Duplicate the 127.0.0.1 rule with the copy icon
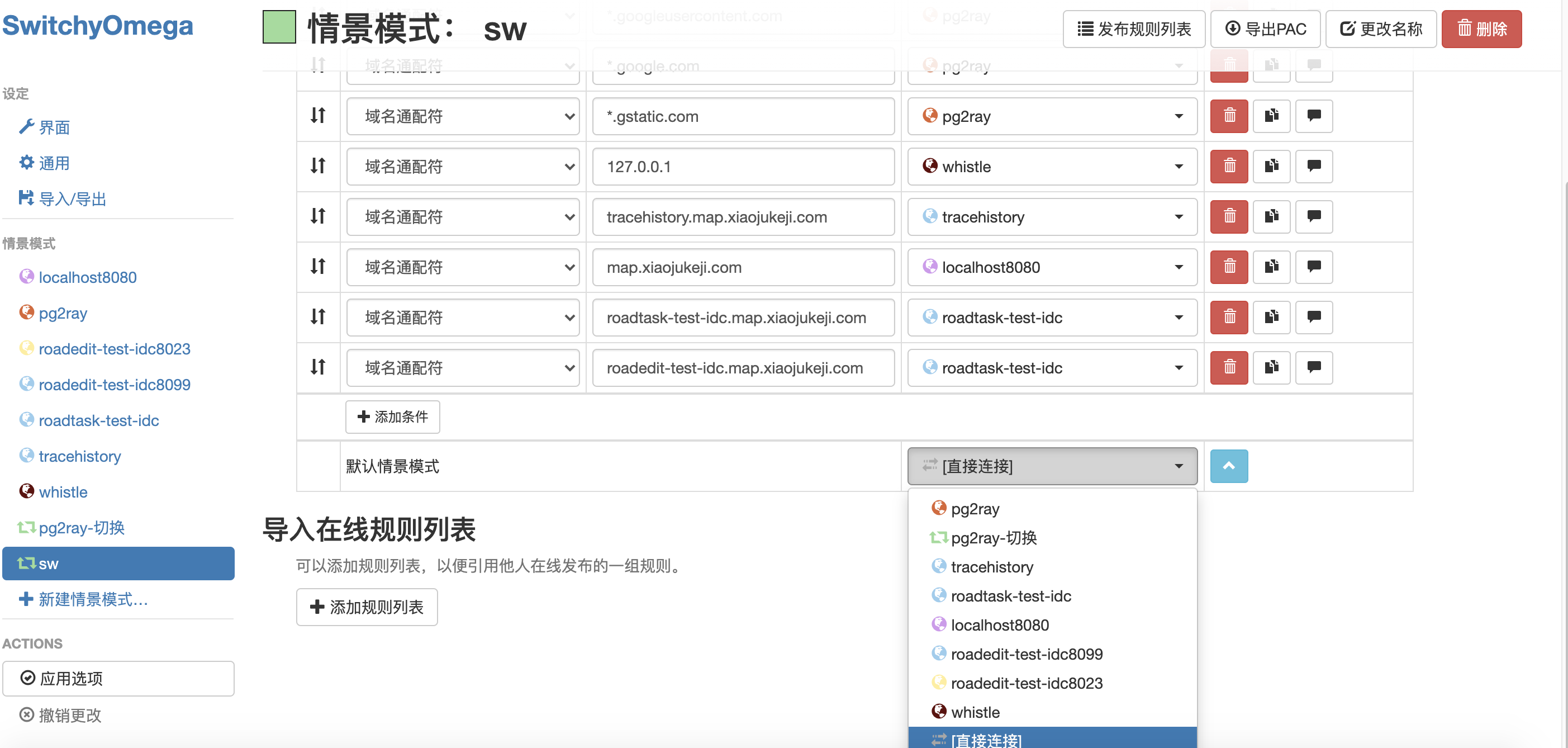1568x748 pixels. tap(1272, 166)
